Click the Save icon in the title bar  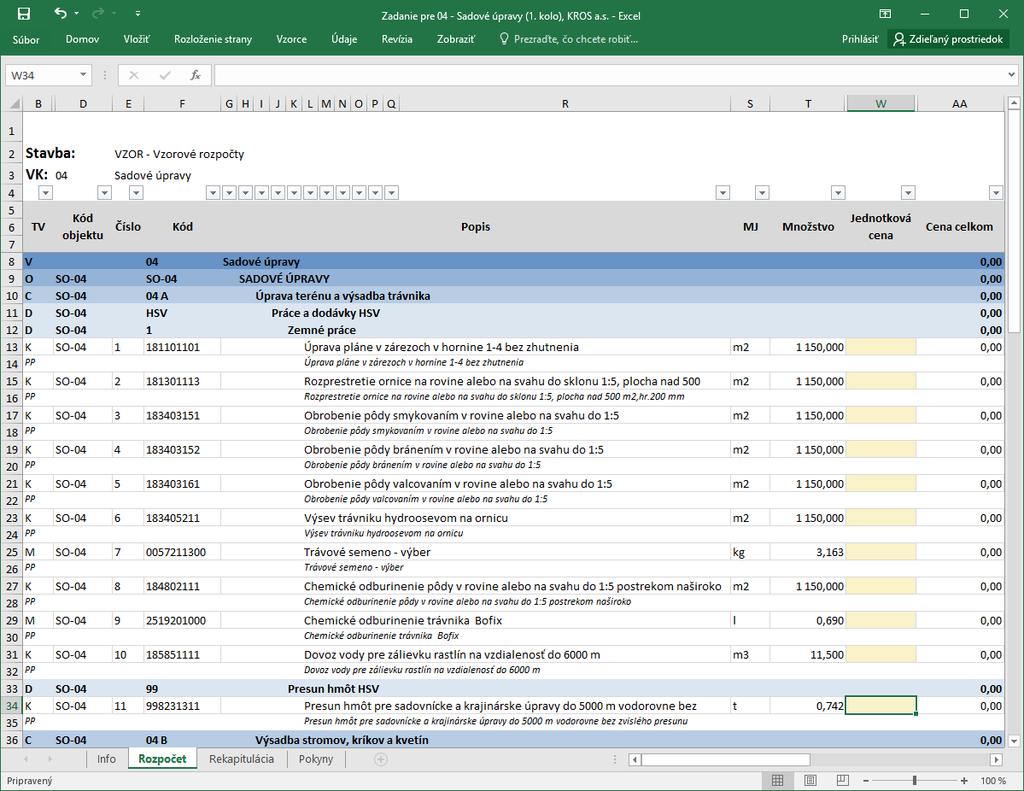pos(24,14)
